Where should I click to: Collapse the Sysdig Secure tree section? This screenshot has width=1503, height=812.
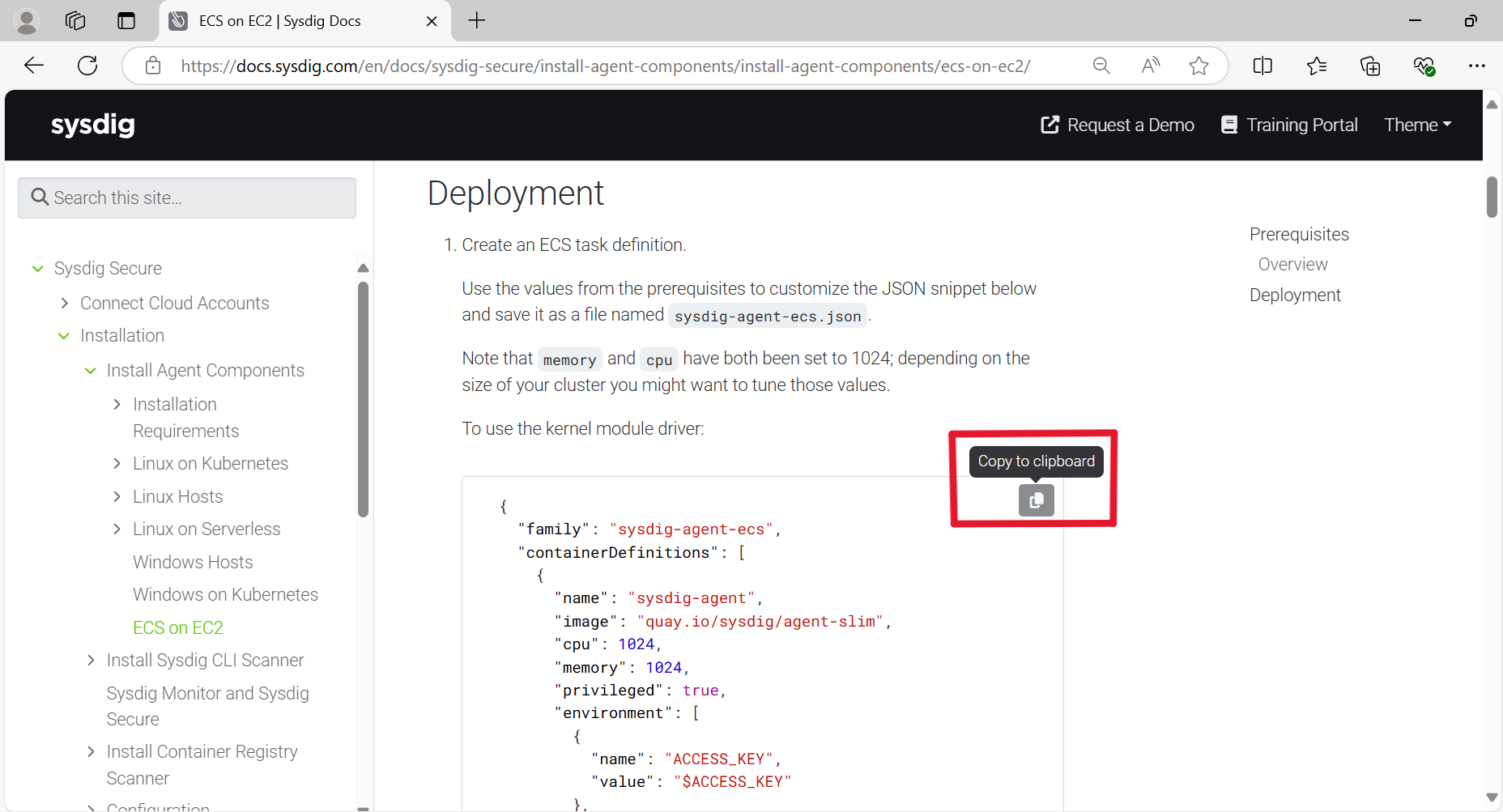coord(37,268)
